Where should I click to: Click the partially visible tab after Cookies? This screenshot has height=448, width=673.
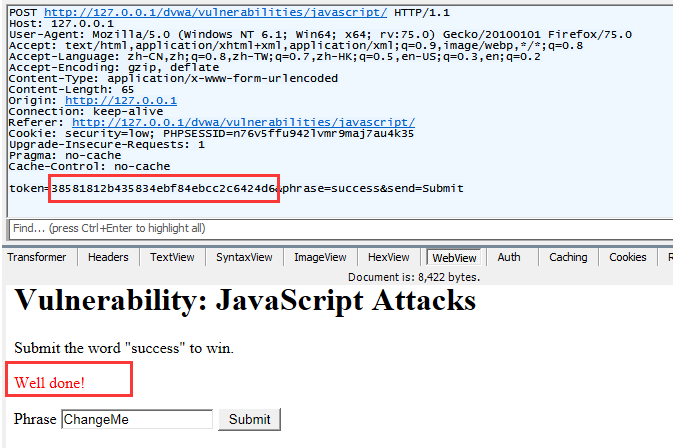[x=667, y=258]
